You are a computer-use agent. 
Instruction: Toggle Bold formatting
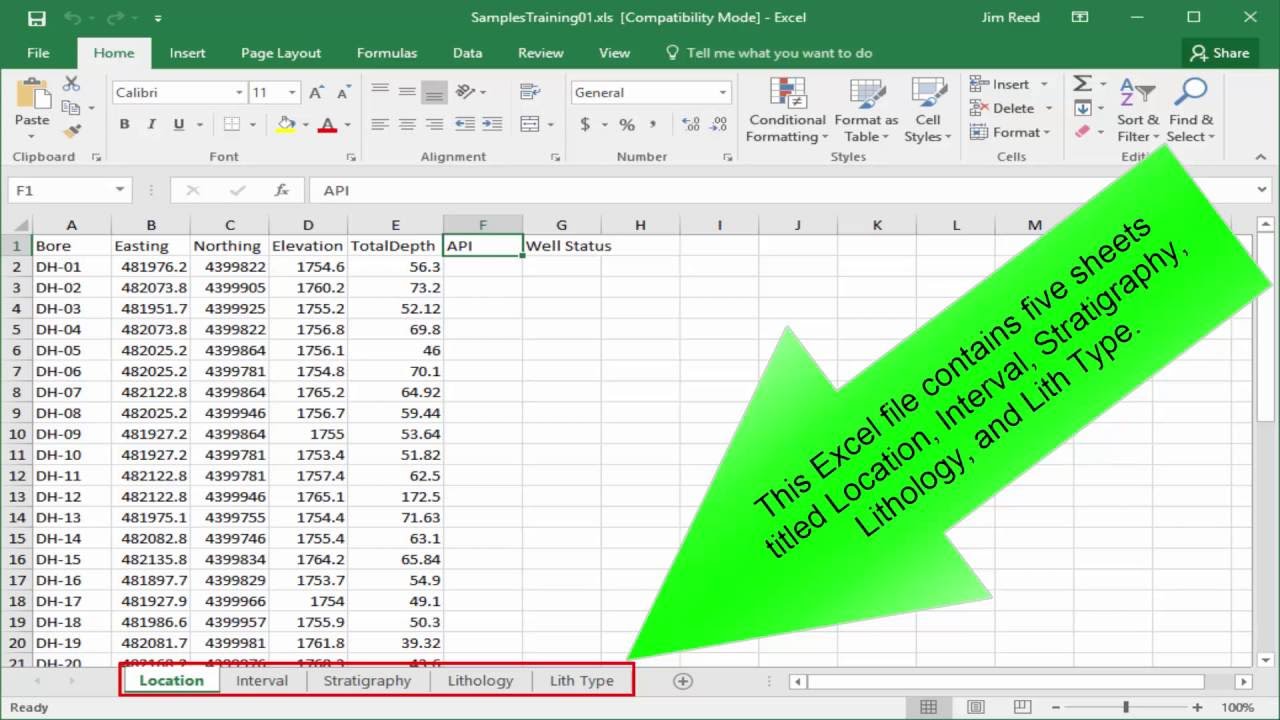click(x=124, y=124)
